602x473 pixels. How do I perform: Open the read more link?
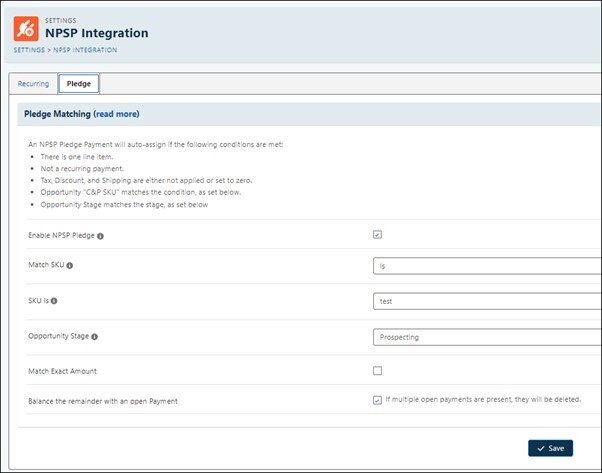[x=117, y=114]
